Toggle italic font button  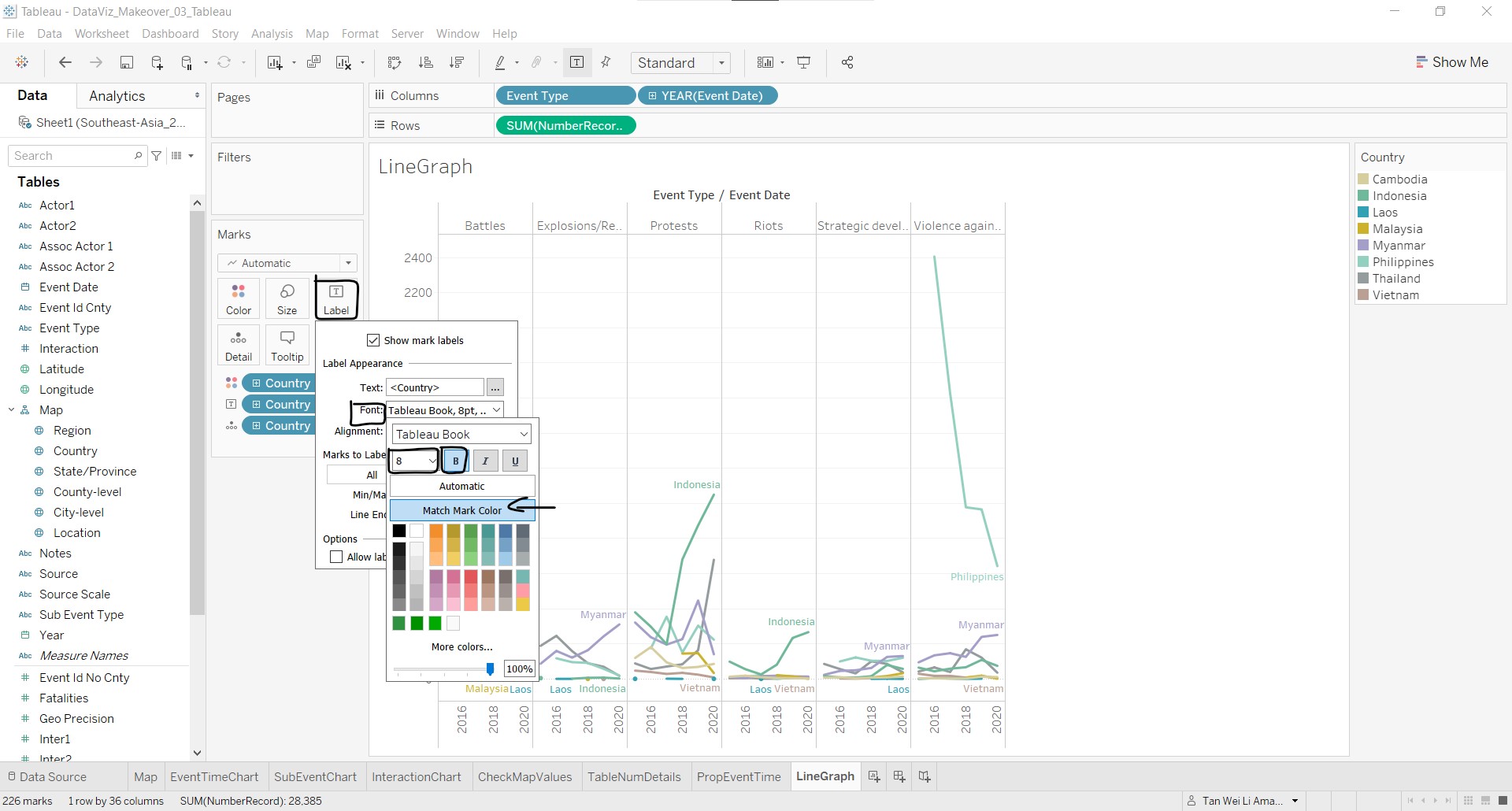(x=485, y=461)
